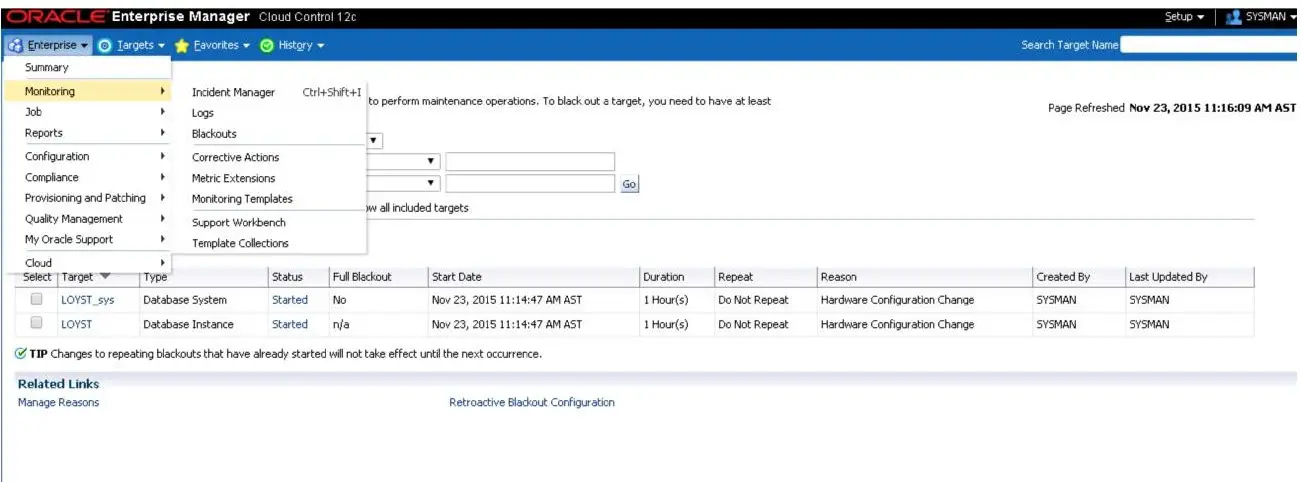Click the Go search button
This screenshot has height=482, width=1301.
point(629,184)
